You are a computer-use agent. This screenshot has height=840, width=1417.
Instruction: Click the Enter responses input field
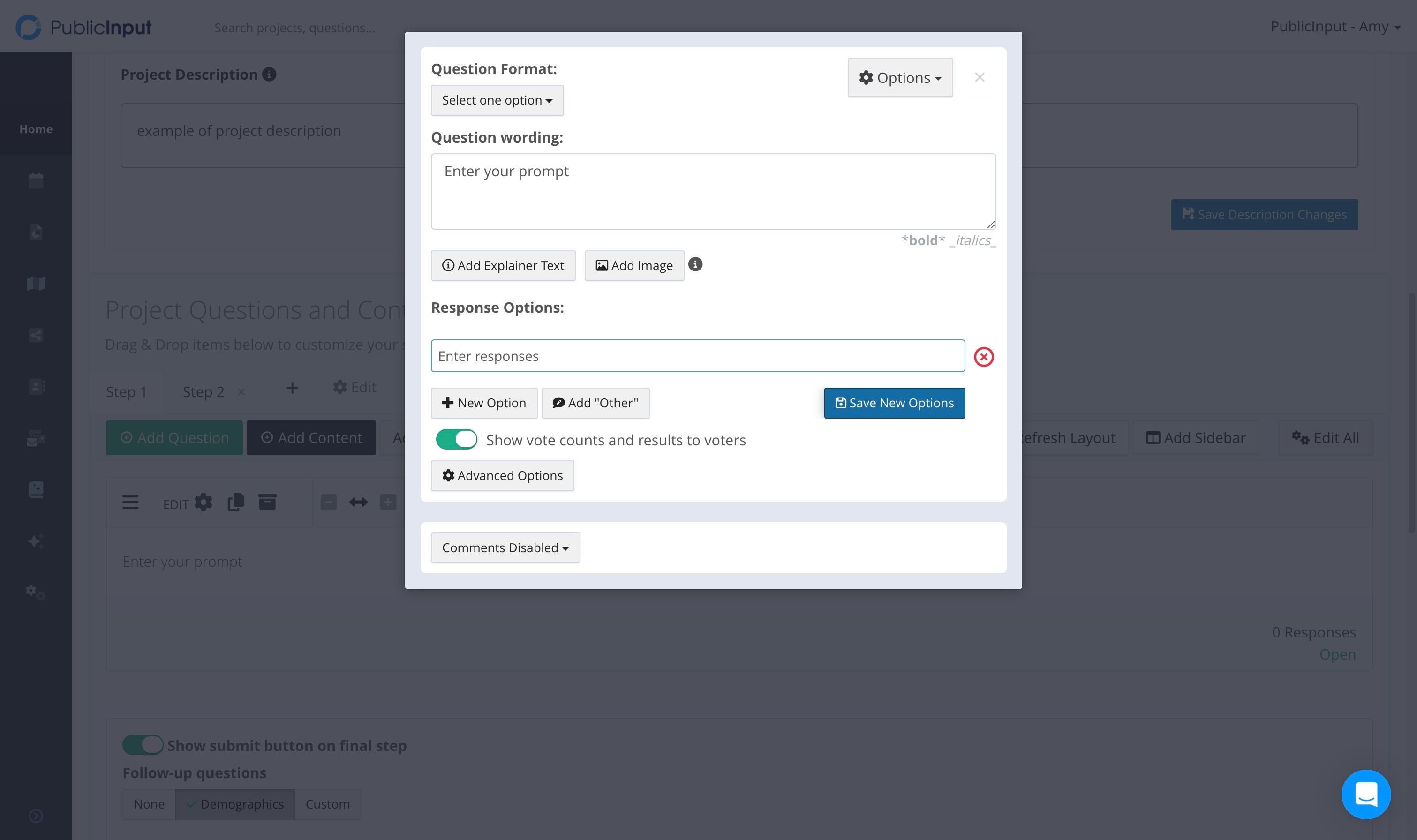[697, 356]
